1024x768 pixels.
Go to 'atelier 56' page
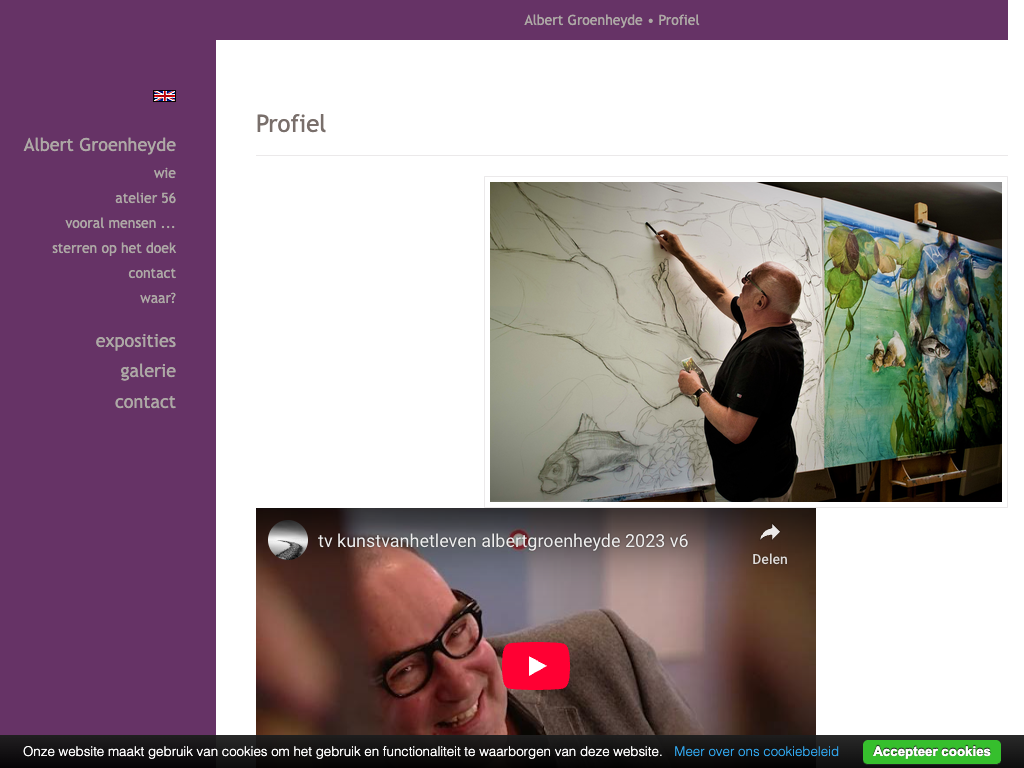145,198
